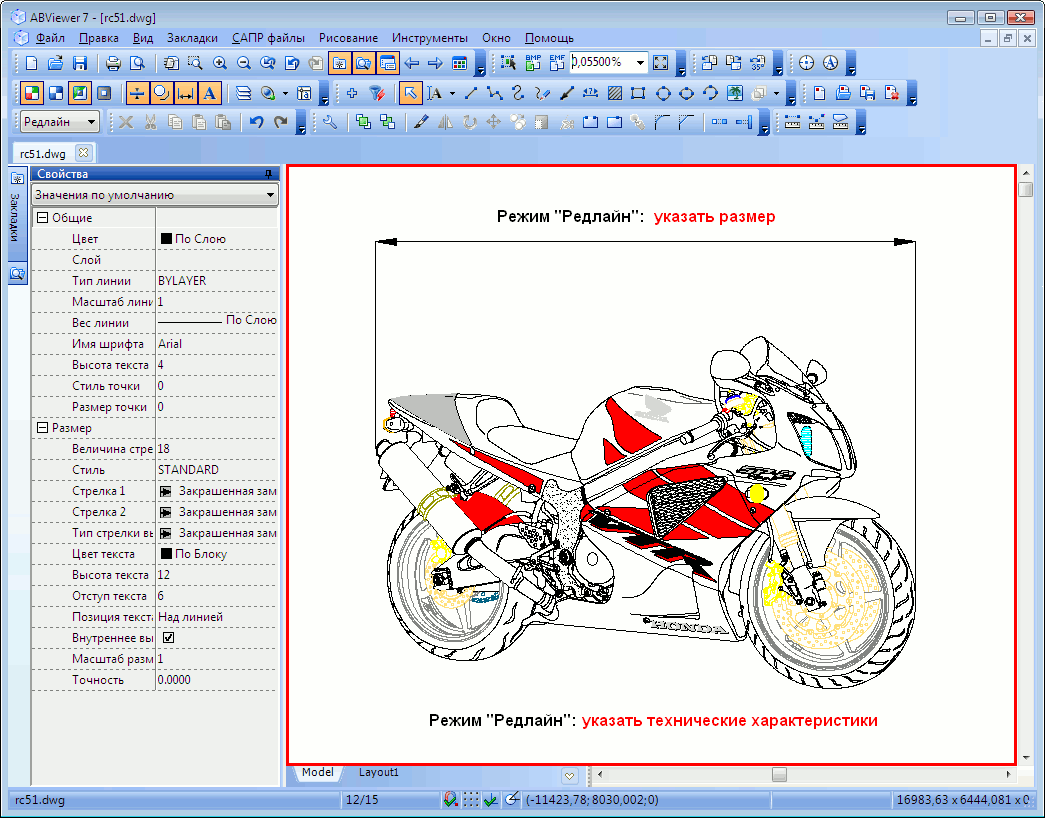Open the text tool dropdown arrow

pos(453,93)
